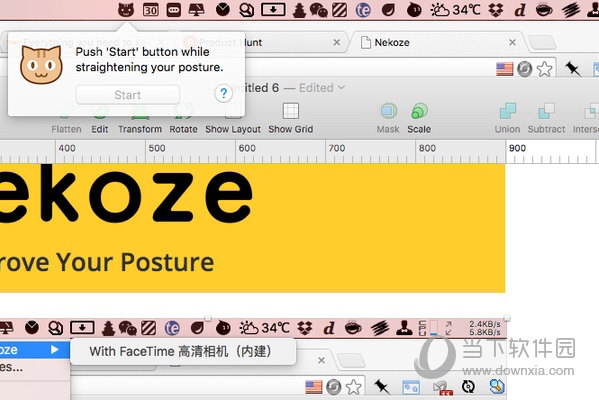Screen dimensions: 599x400
Task: Click the podium icon in top menu bar
Action: pos(197,10)
